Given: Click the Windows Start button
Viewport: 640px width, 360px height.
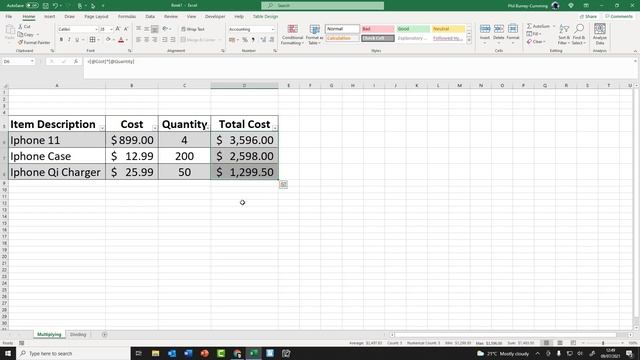Looking at the screenshot, I should [x=8, y=353].
